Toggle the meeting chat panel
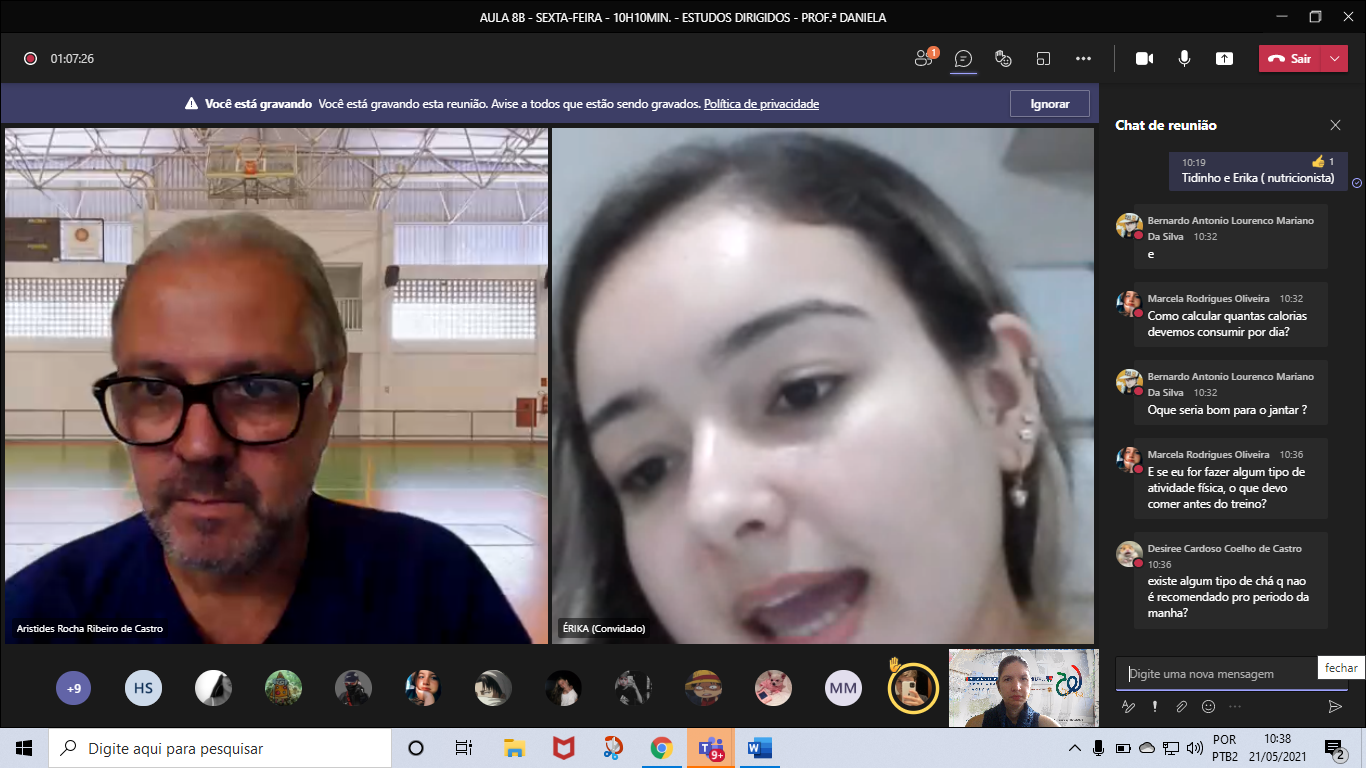Viewport: 1366px width, 768px height. [963, 59]
